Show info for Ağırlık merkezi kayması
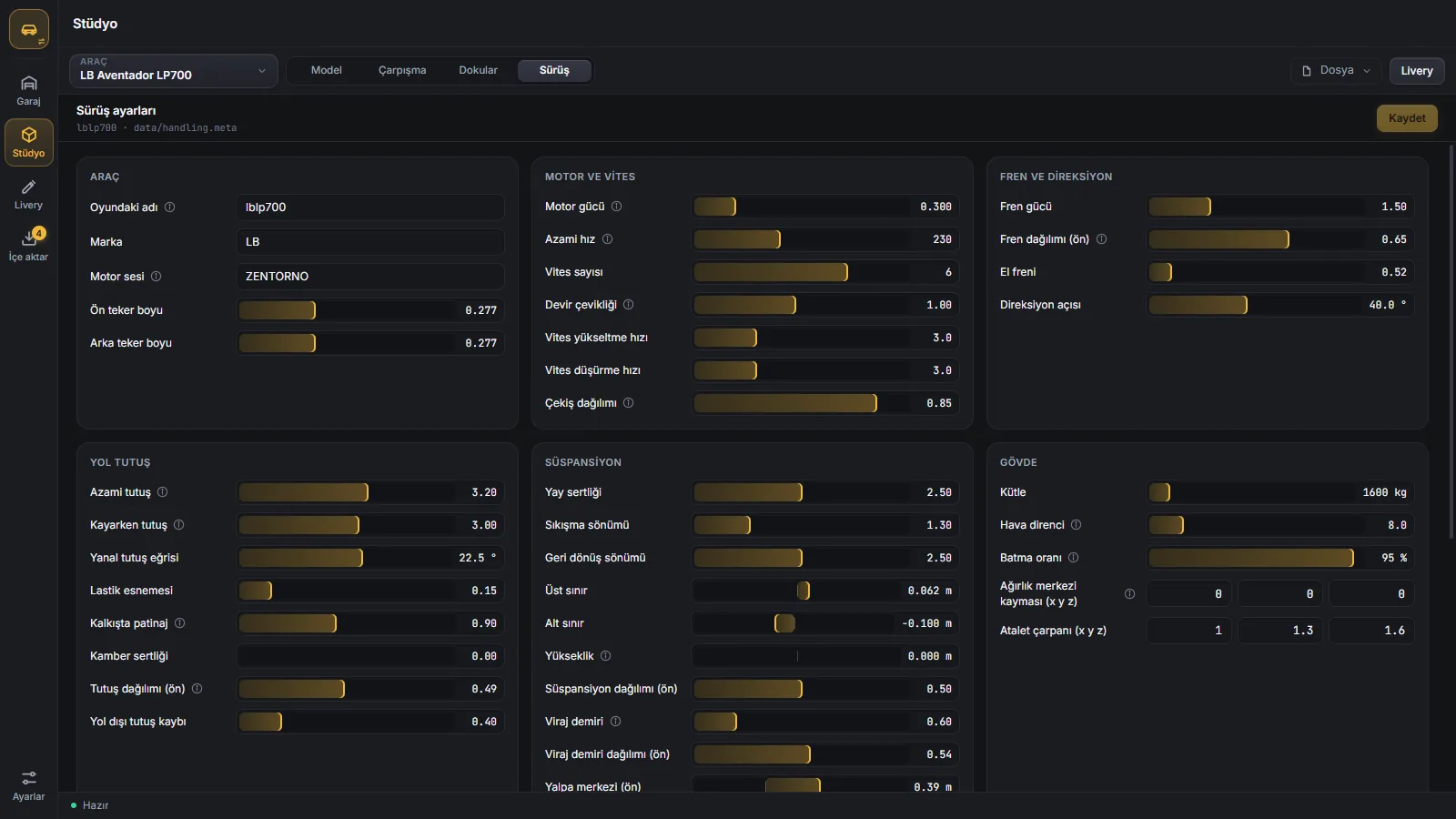The width and height of the screenshot is (1456, 819). tap(1129, 594)
